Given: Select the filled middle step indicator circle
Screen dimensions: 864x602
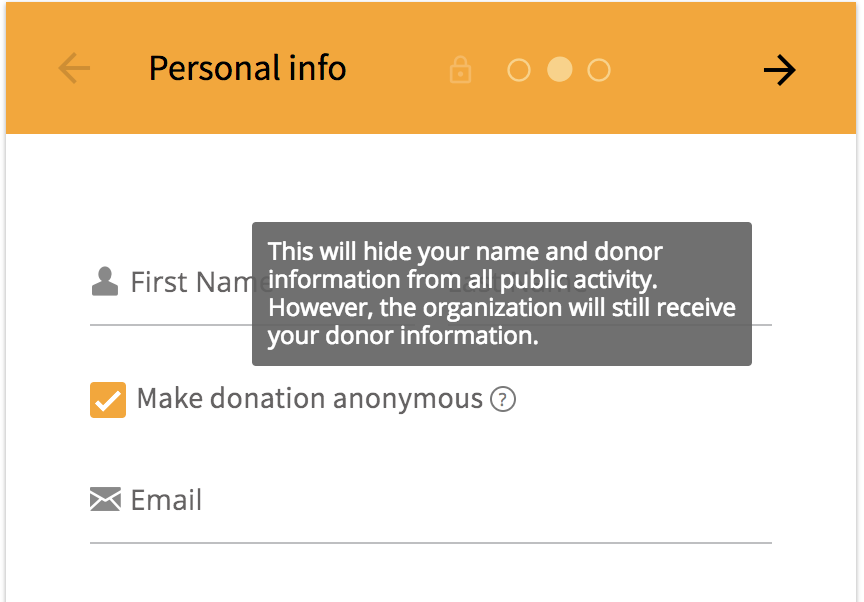Looking at the screenshot, I should coord(559,70).
